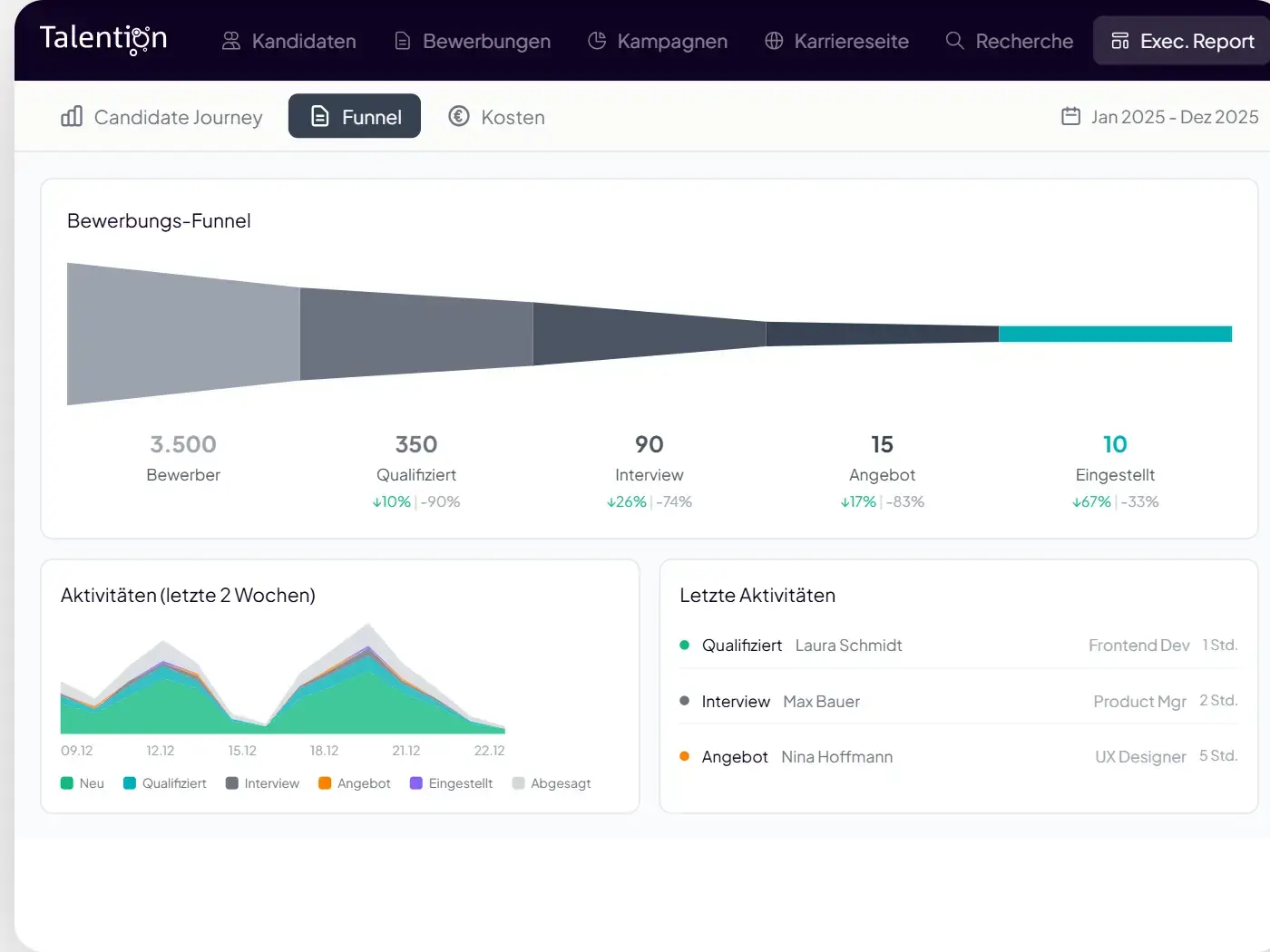1270x952 pixels.
Task: Switch to the Funnel tab
Action: coord(354,116)
